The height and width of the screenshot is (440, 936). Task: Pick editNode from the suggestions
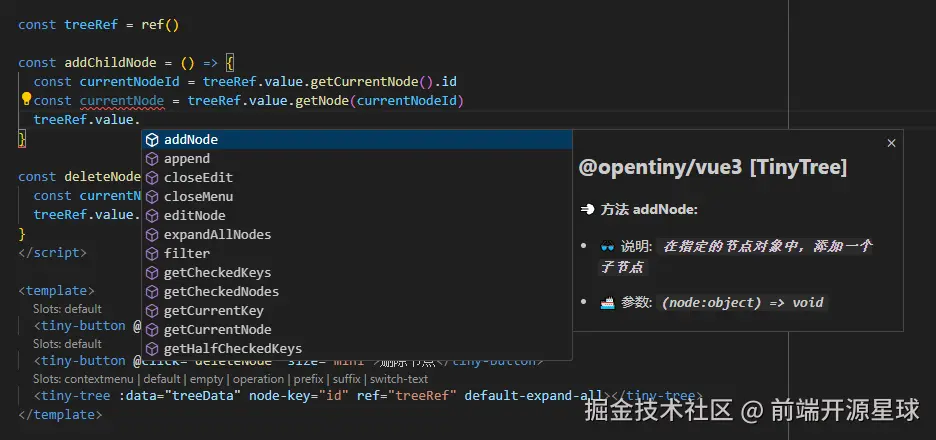click(x=194, y=215)
